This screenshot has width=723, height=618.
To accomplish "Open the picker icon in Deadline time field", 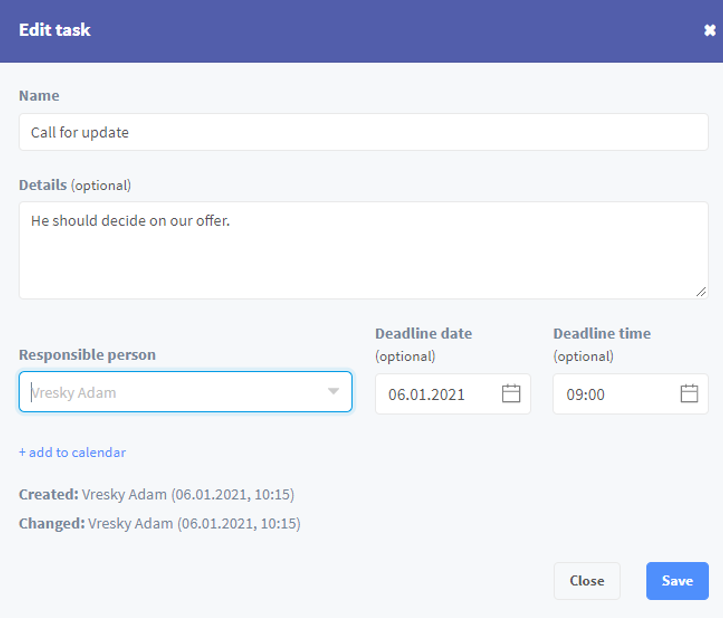I will [x=689, y=393].
